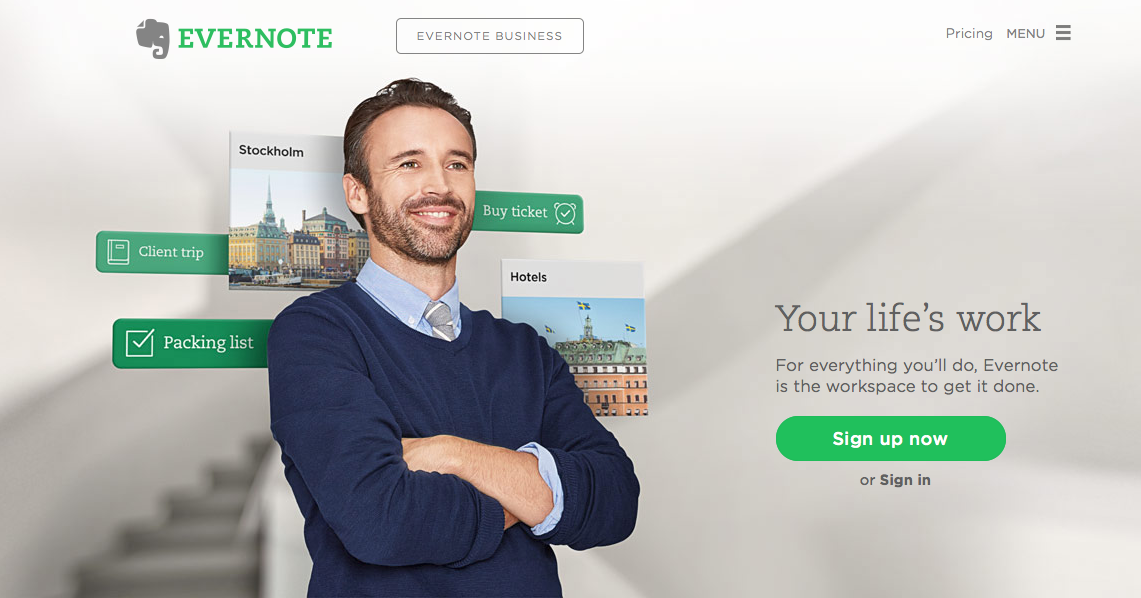Click the notebook icon on Client trip

(x=118, y=252)
